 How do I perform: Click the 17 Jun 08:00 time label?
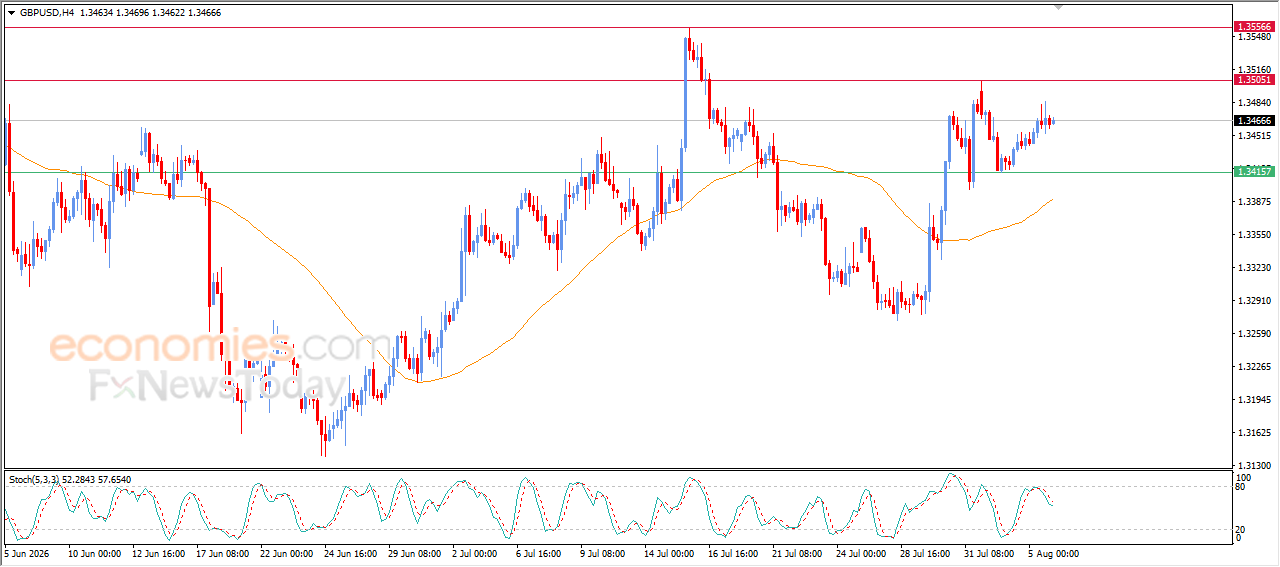pyautogui.click(x=223, y=553)
